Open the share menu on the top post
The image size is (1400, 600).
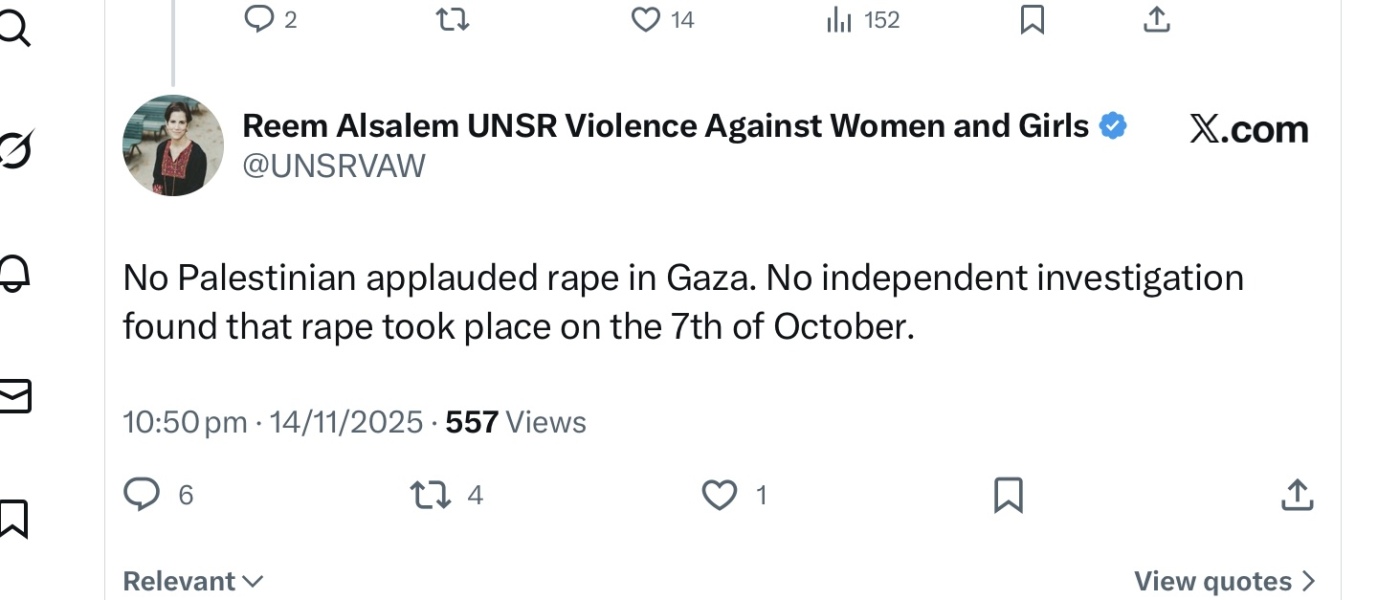click(1155, 18)
